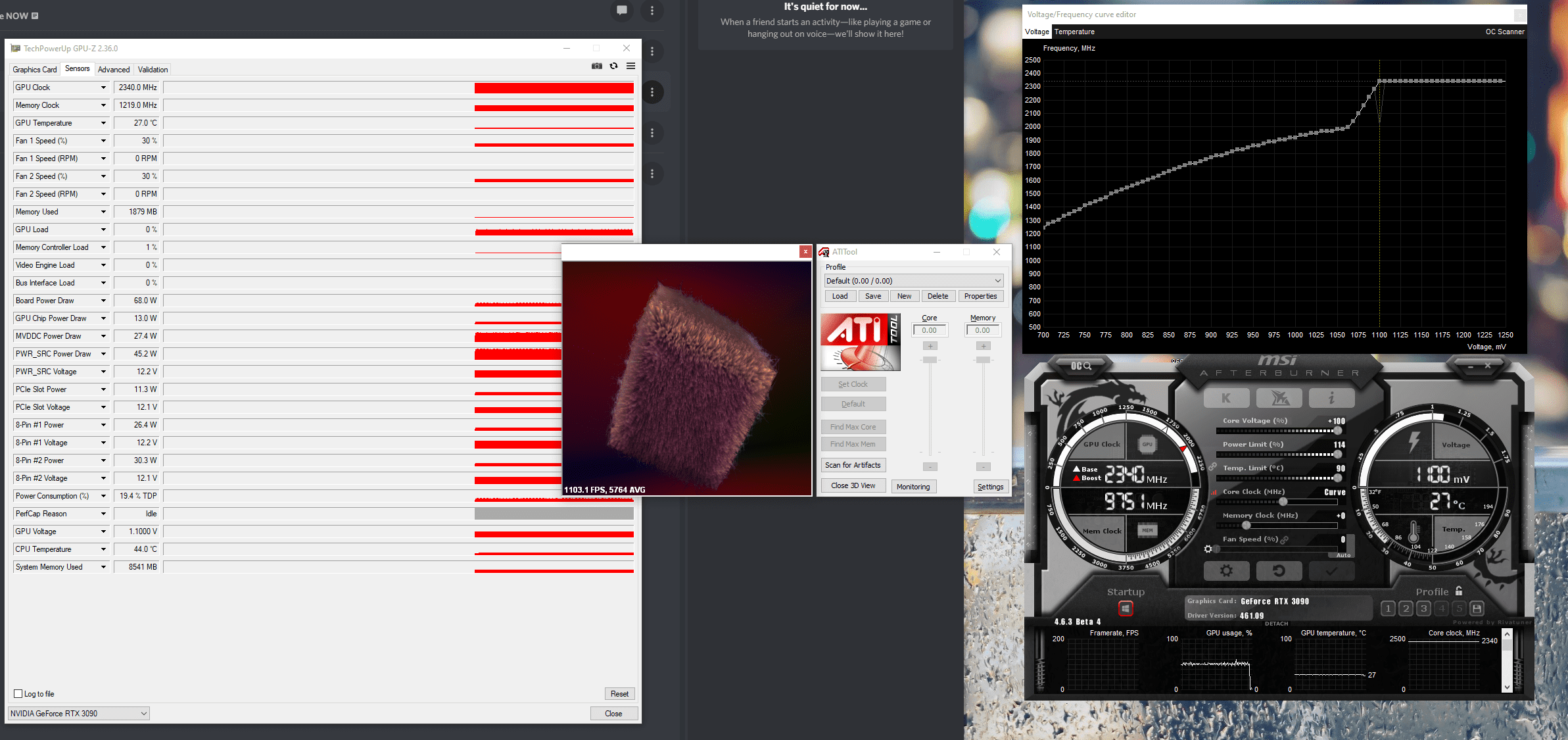Click the Afterburner monitor graph scrollbar down arrow
This screenshot has height=740, width=1568.
[x=1507, y=687]
